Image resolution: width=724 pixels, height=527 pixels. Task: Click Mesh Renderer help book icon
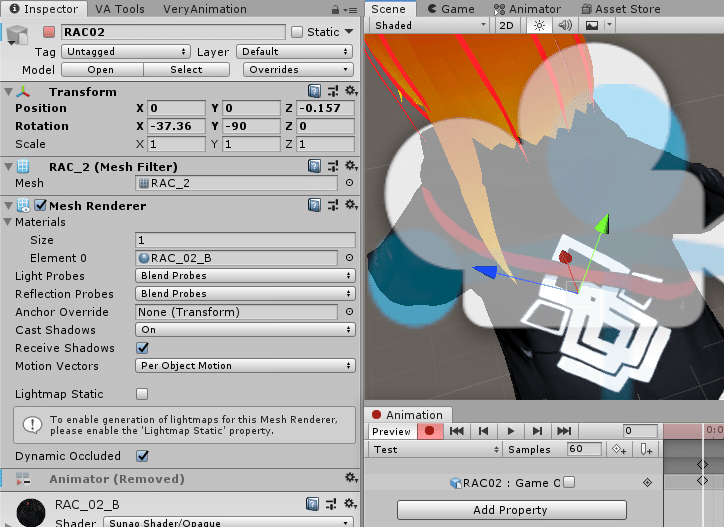point(314,205)
